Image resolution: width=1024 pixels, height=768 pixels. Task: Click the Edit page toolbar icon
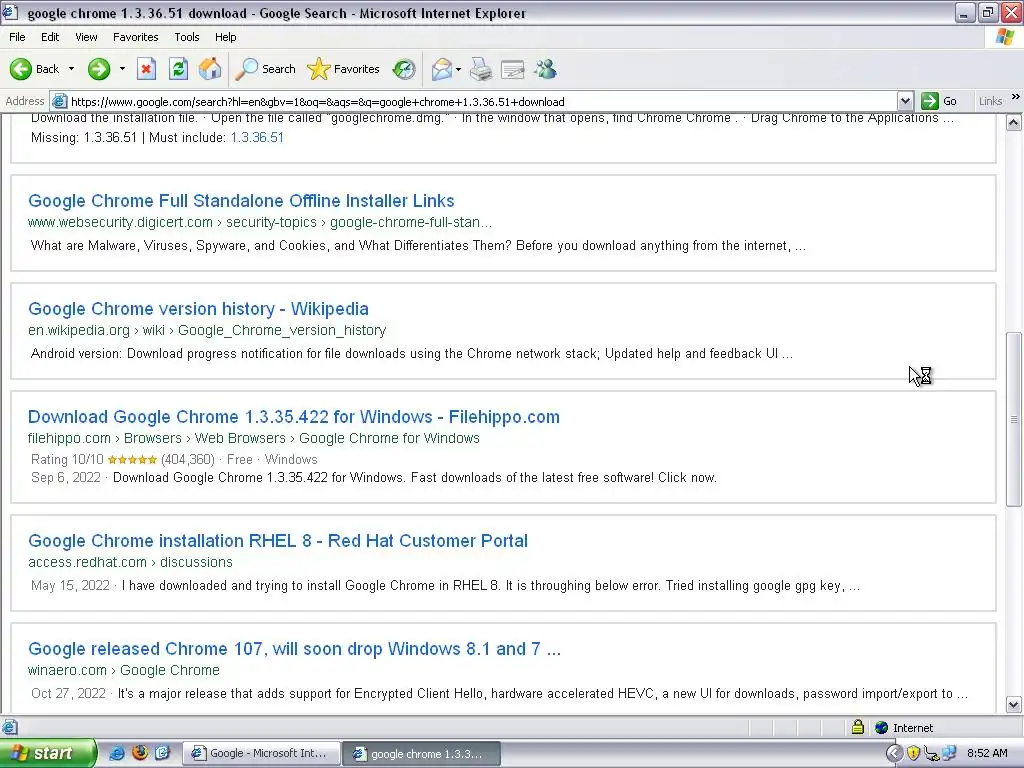[513, 69]
